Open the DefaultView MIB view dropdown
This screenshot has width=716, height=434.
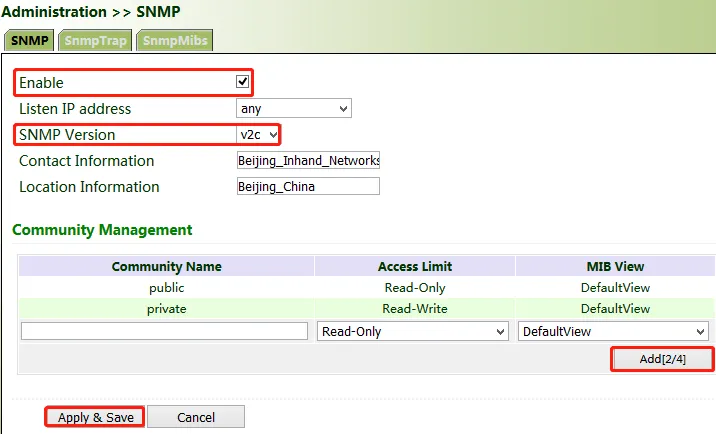click(x=613, y=331)
